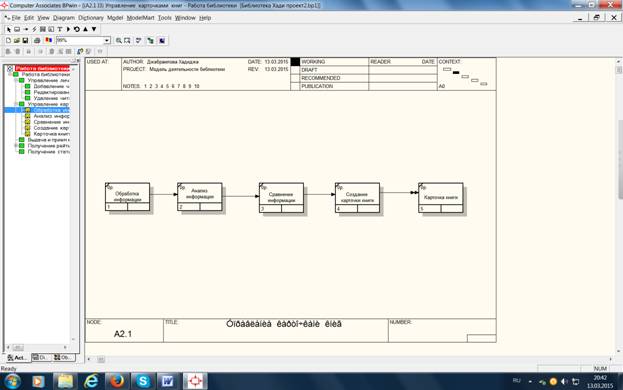Open the color palette toolbar icon
623x390 pixels.
point(48,41)
